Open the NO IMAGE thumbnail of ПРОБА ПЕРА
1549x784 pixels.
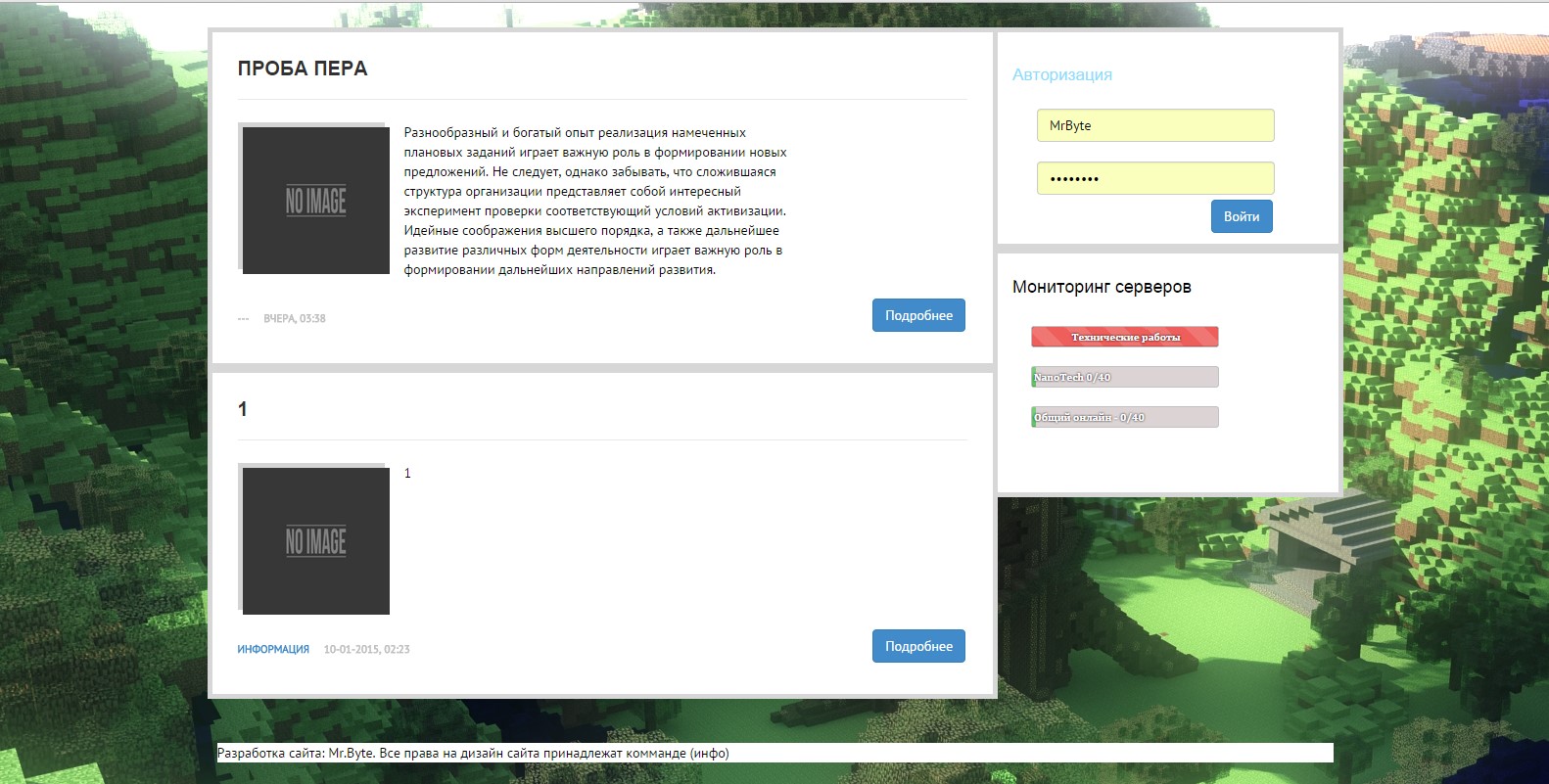tap(315, 200)
